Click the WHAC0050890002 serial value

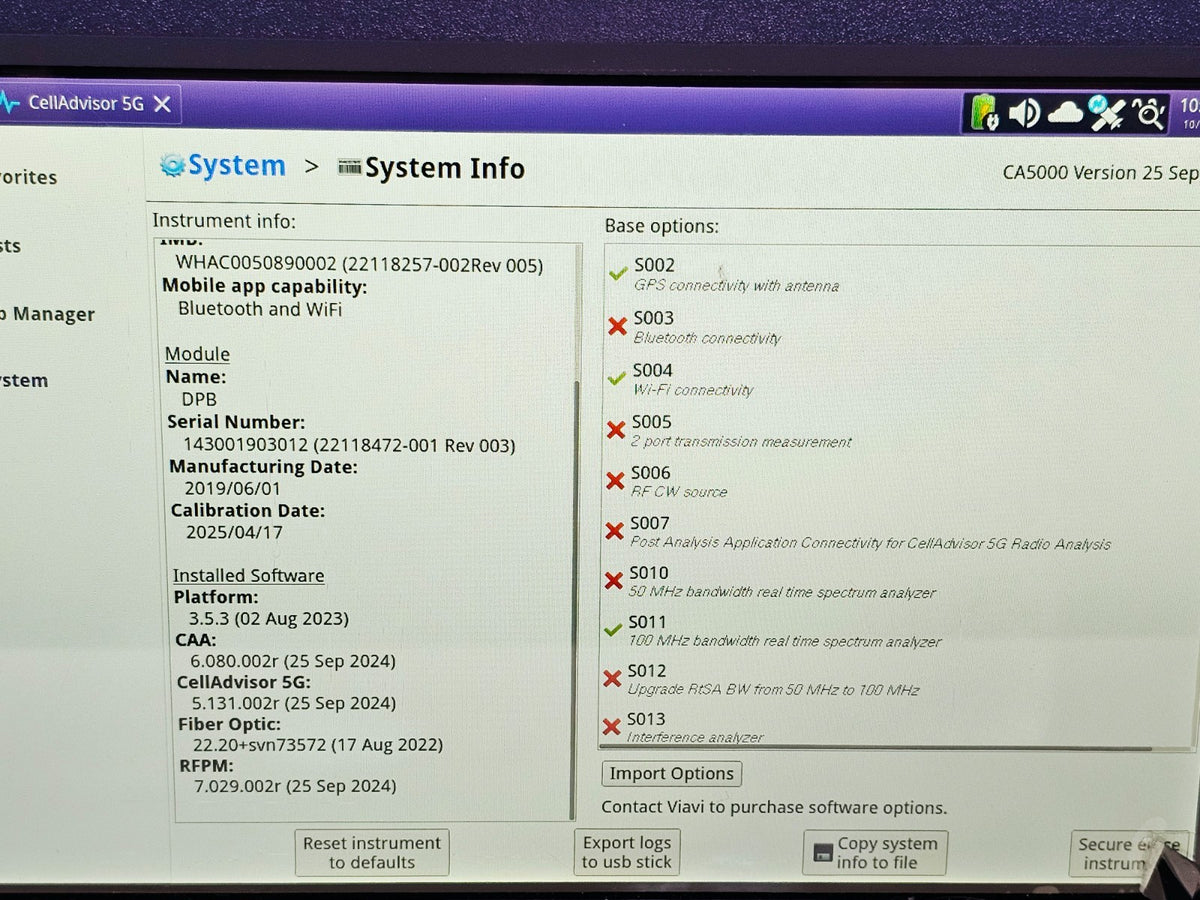coord(360,264)
